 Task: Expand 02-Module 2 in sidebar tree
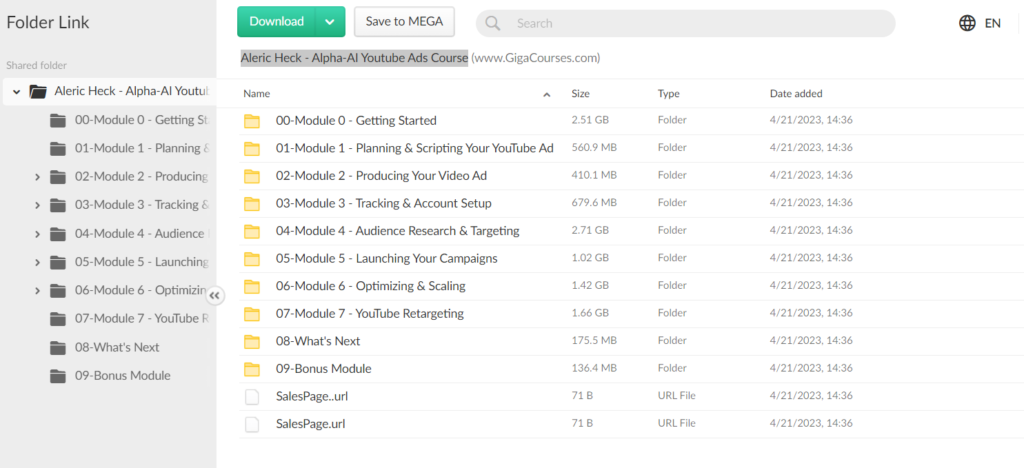coord(37,177)
